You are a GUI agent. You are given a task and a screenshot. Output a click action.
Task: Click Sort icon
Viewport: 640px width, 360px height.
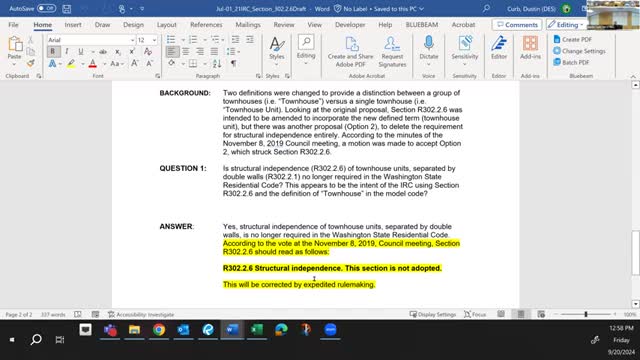pos(217,63)
